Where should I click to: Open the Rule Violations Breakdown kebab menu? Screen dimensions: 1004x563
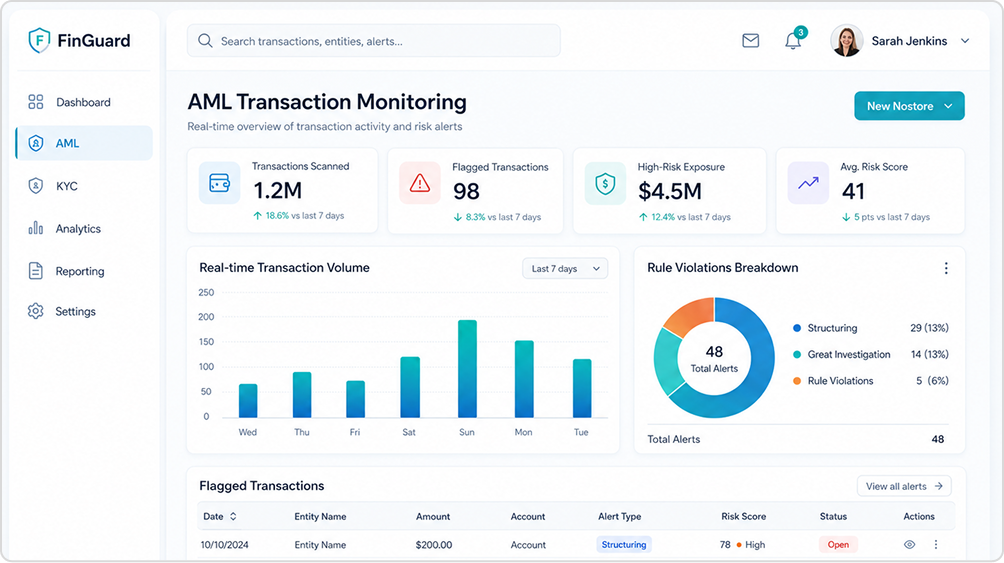(946, 268)
